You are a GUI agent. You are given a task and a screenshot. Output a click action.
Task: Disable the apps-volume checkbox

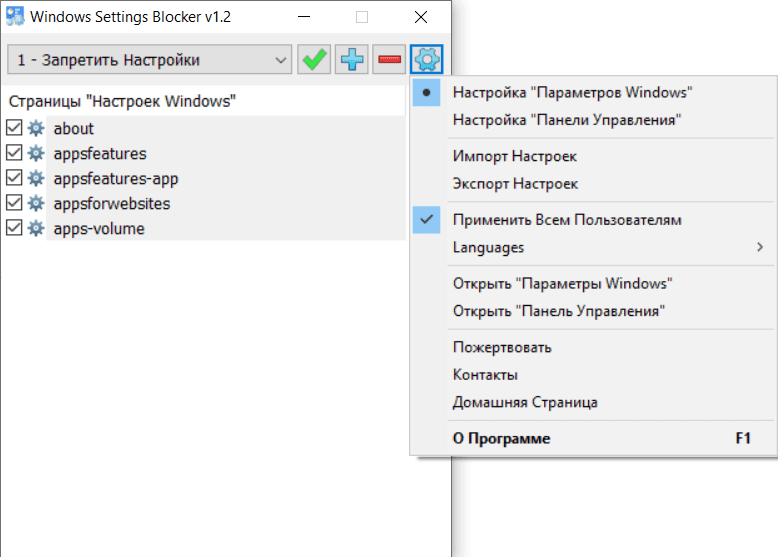pyautogui.click(x=14, y=228)
